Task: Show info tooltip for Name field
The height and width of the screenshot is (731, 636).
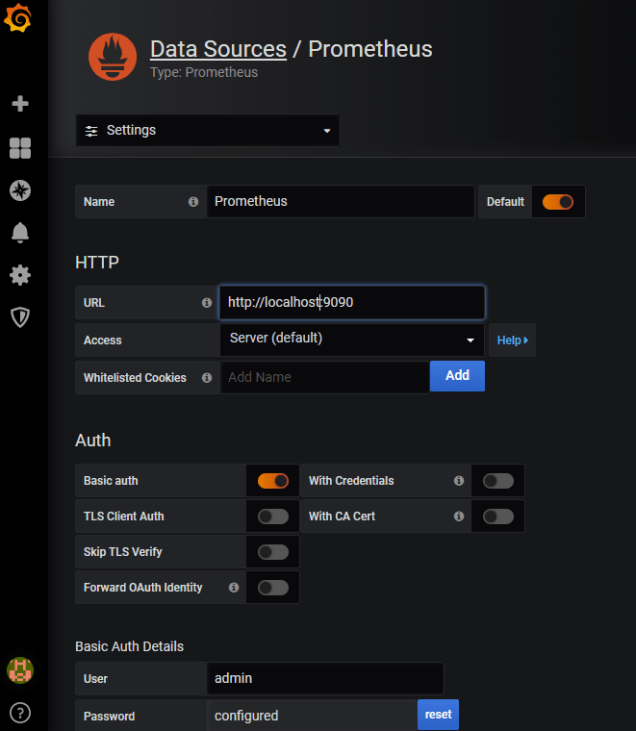Action: (193, 201)
